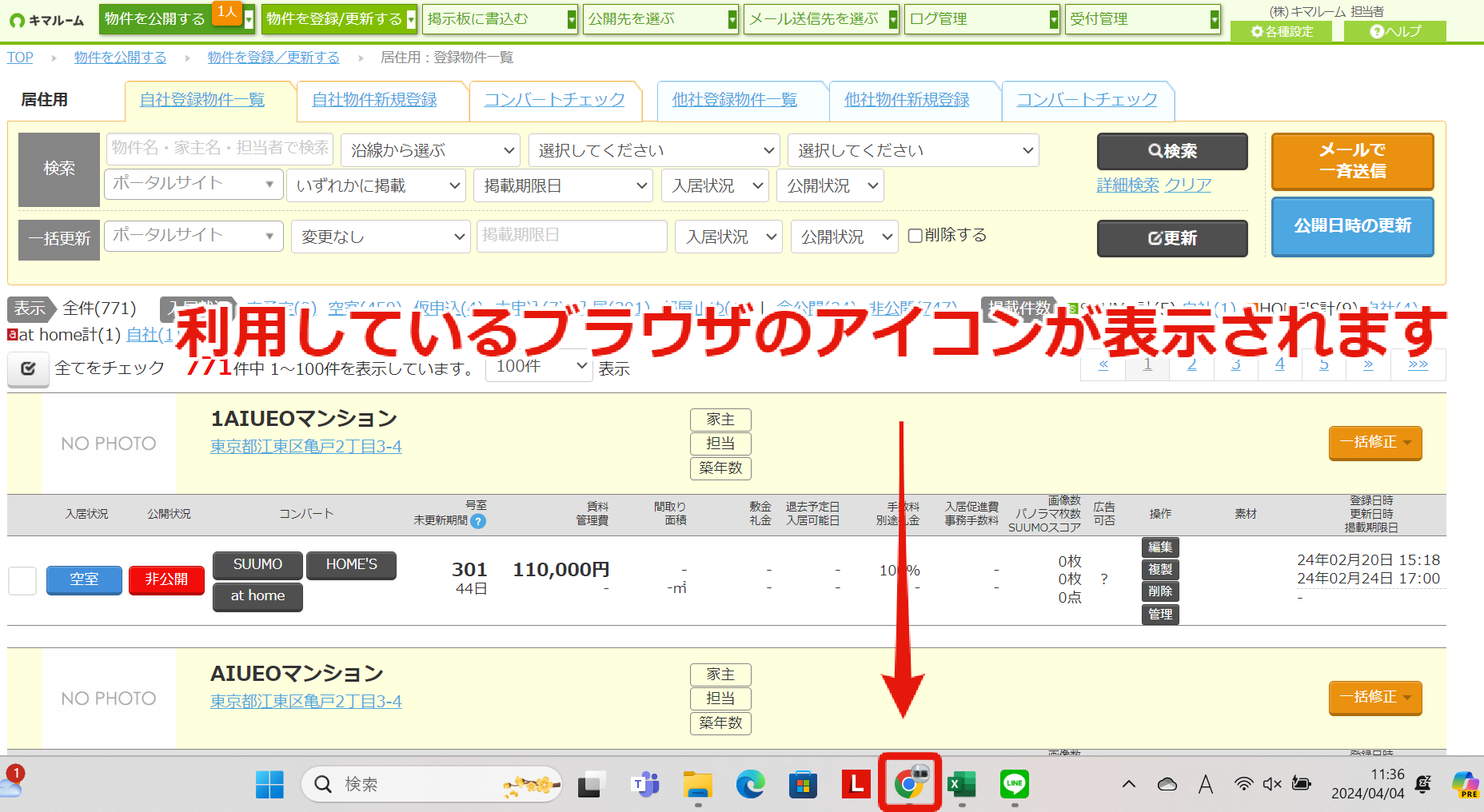Viewport: 1484px width, 812px height.
Task: Click the HOME'S convert button
Action: 351,564
